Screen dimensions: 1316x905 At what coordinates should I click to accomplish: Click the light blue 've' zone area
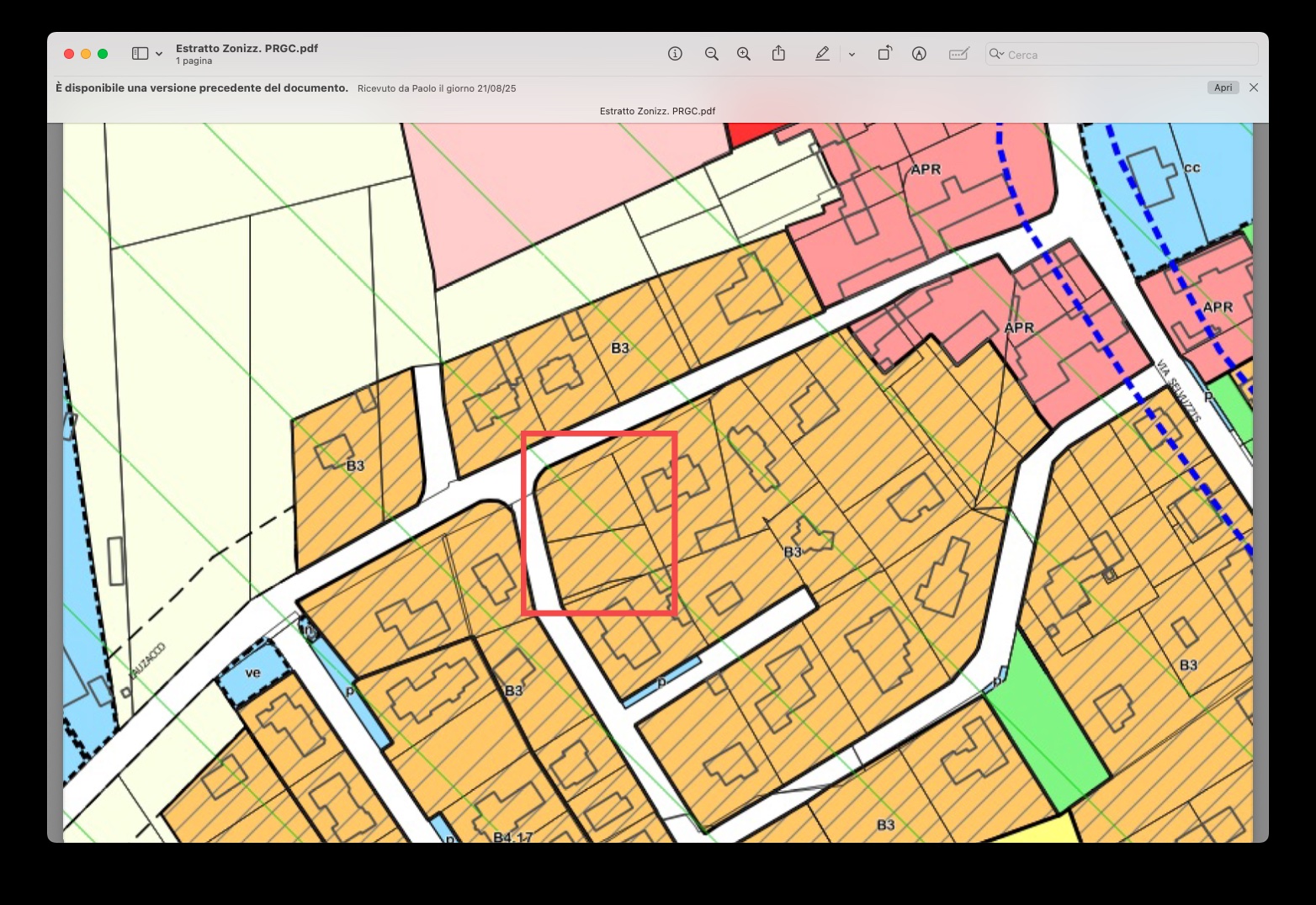click(252, 673)
